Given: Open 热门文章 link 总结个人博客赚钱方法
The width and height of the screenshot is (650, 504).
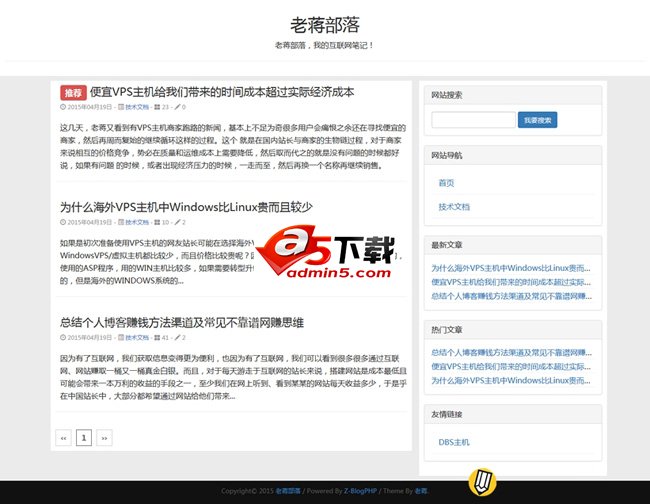Looking at the screenshot, I should [512, 353].
